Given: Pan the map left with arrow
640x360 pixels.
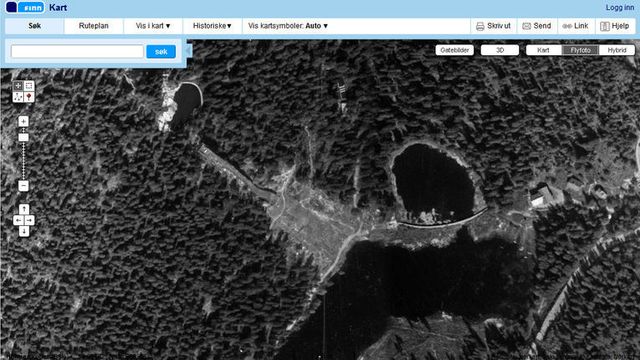Looking at the screenshot, I should click(x=18, y=221).
